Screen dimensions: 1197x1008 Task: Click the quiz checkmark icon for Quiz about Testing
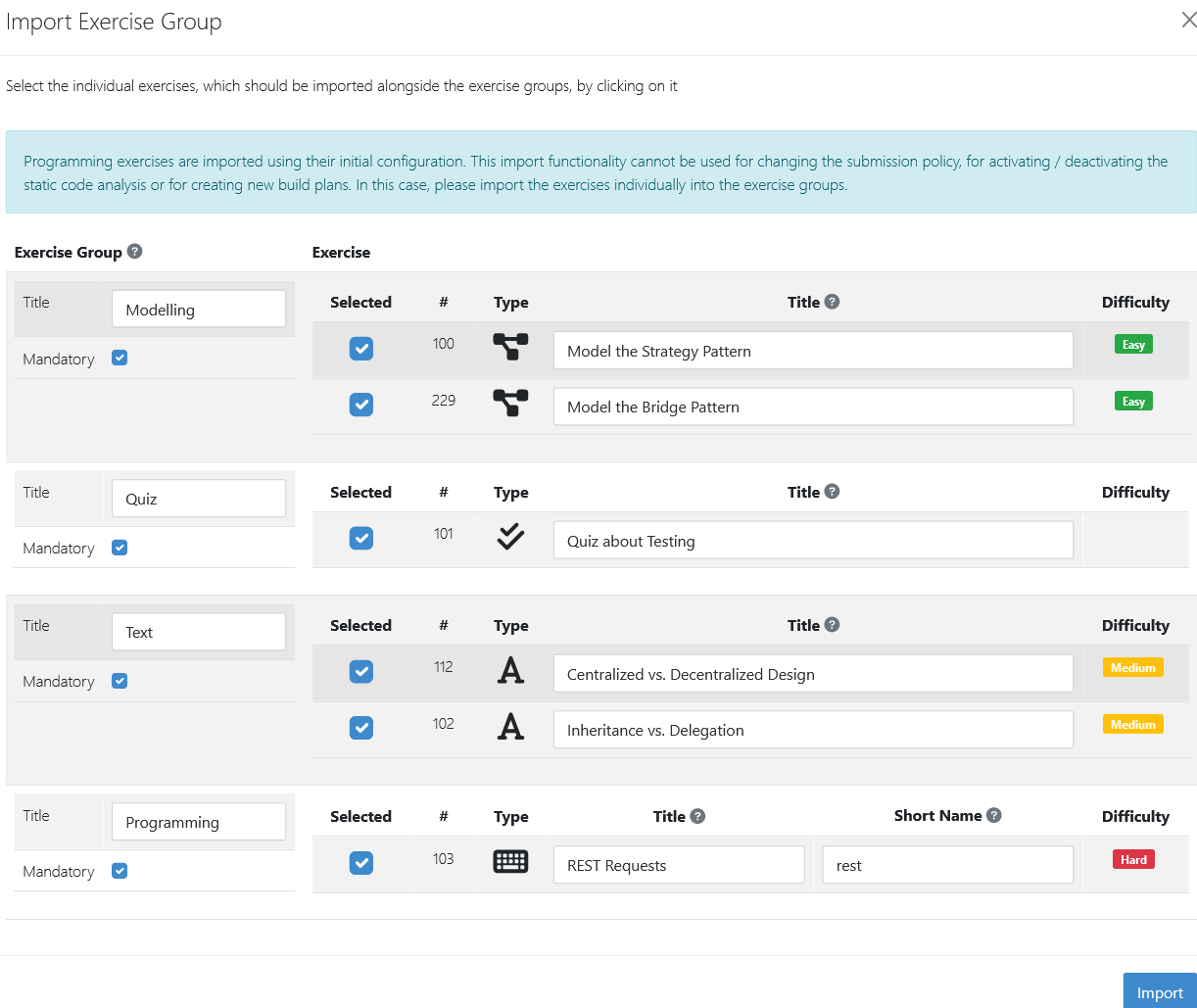(x=510, y=537)
